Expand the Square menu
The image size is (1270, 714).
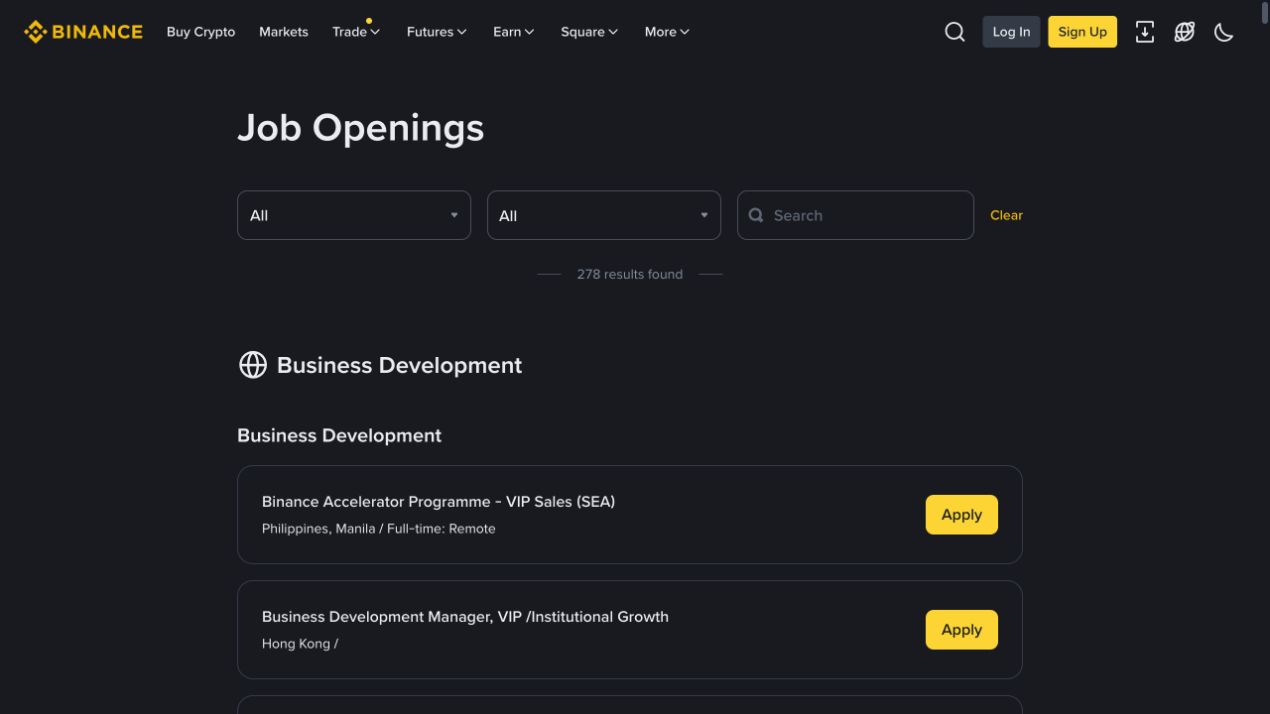pyautogui.click(x=590, y=32)
